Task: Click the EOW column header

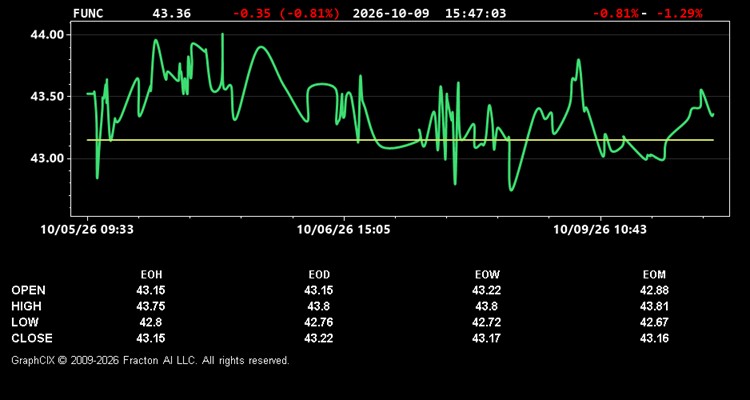Action: pos(487,275)
